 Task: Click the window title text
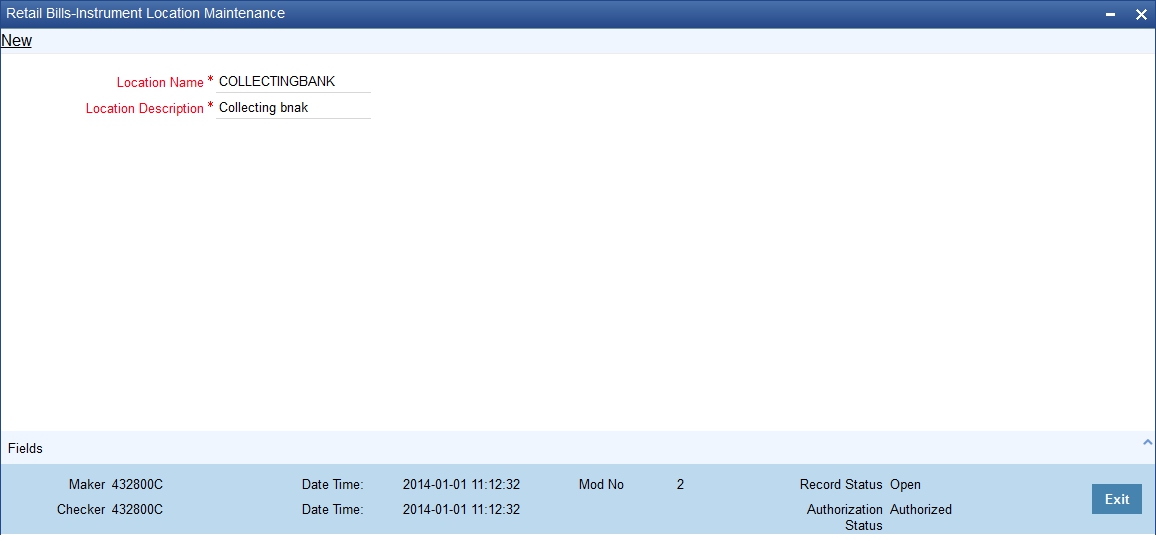pos(145,13)
